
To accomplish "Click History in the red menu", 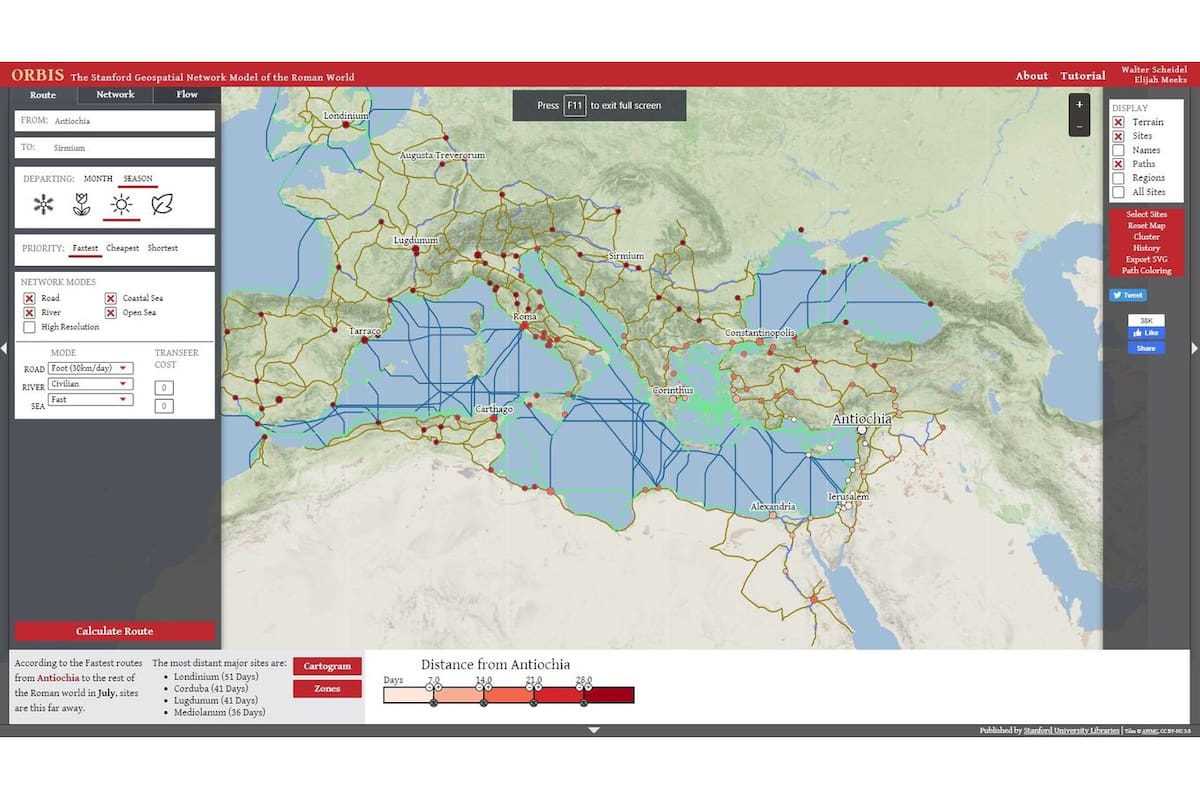I will click(1146, 248).
